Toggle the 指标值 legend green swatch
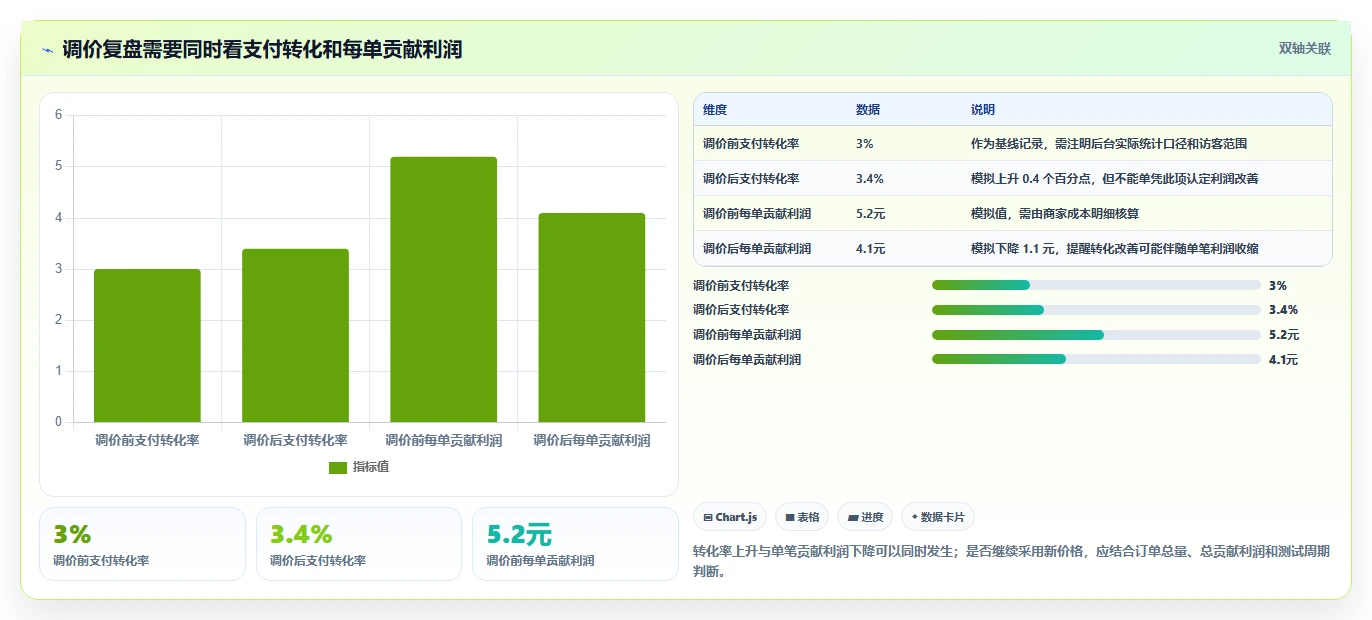 click(338, 467)
